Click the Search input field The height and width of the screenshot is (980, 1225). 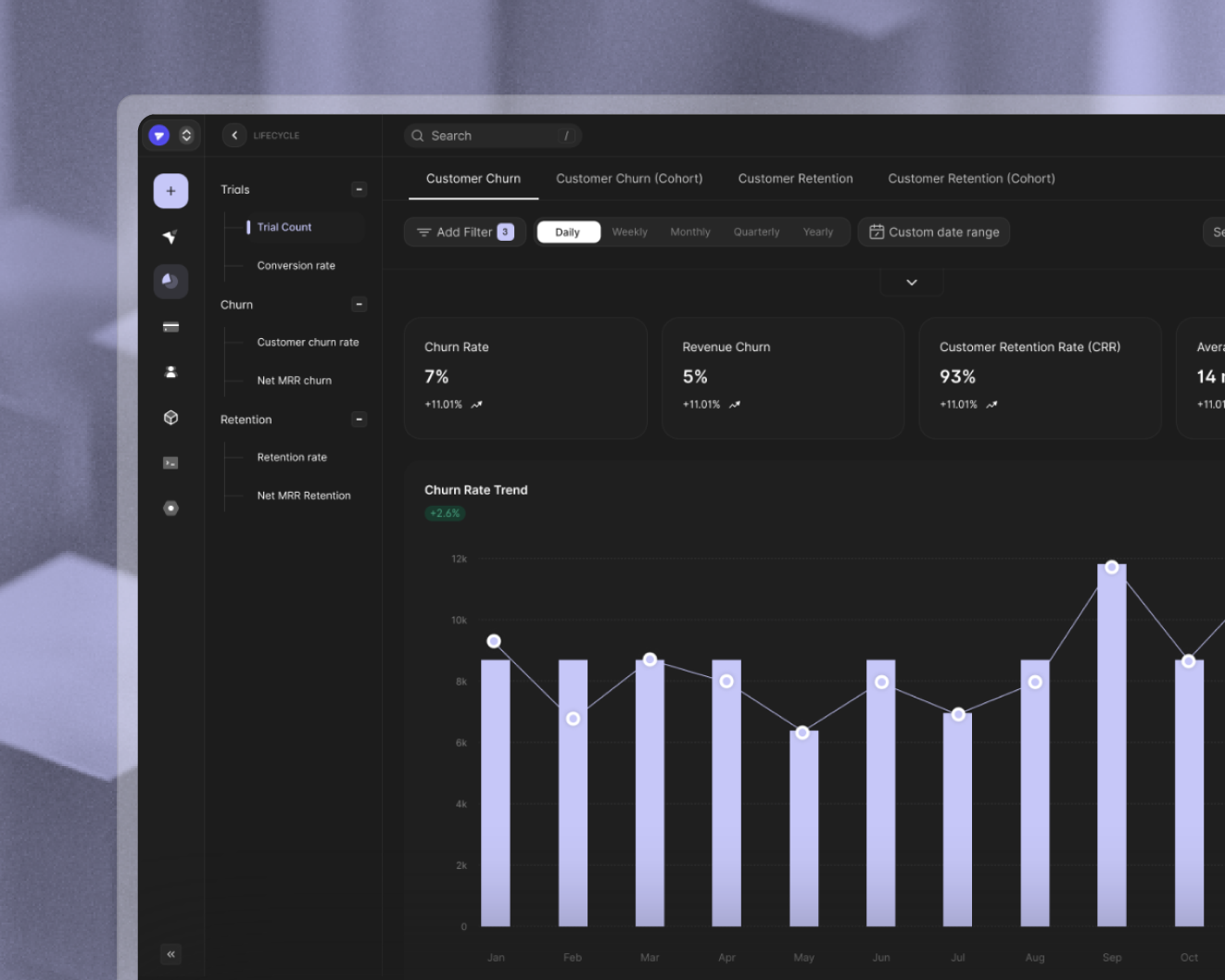point(493,136)
